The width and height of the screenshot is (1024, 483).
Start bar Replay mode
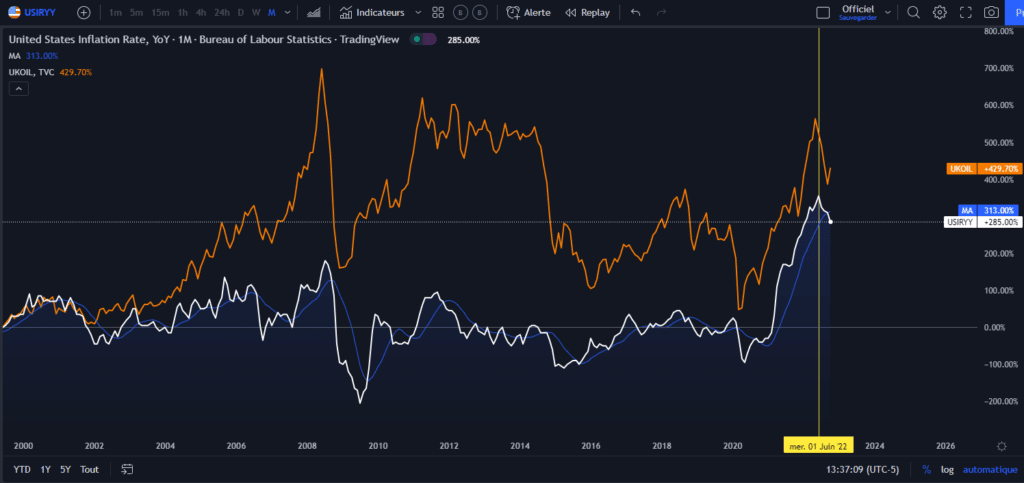[x=587, y=12]
